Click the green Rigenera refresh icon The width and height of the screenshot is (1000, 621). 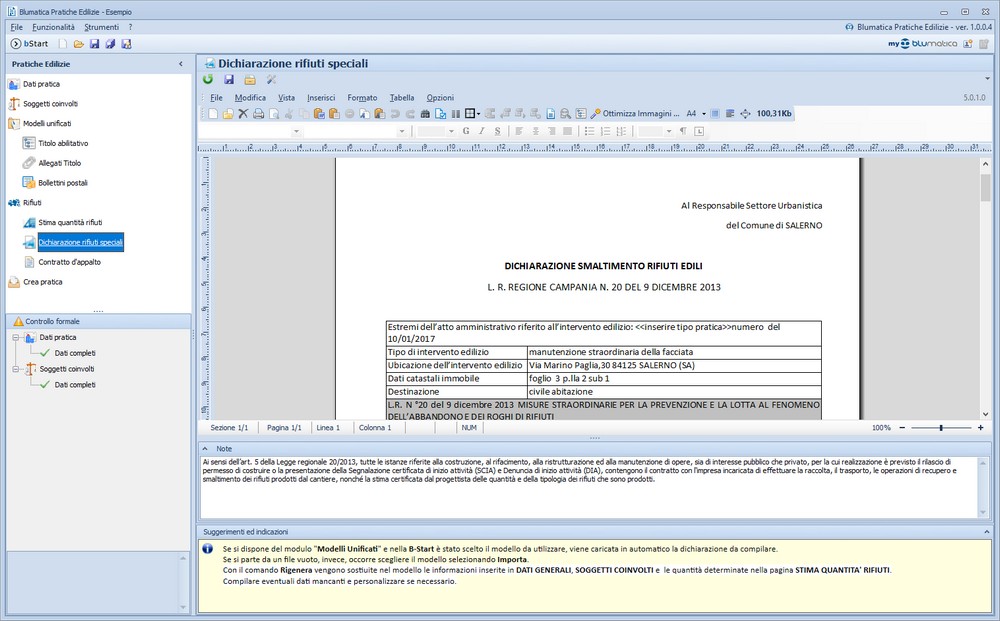(208, 80)
